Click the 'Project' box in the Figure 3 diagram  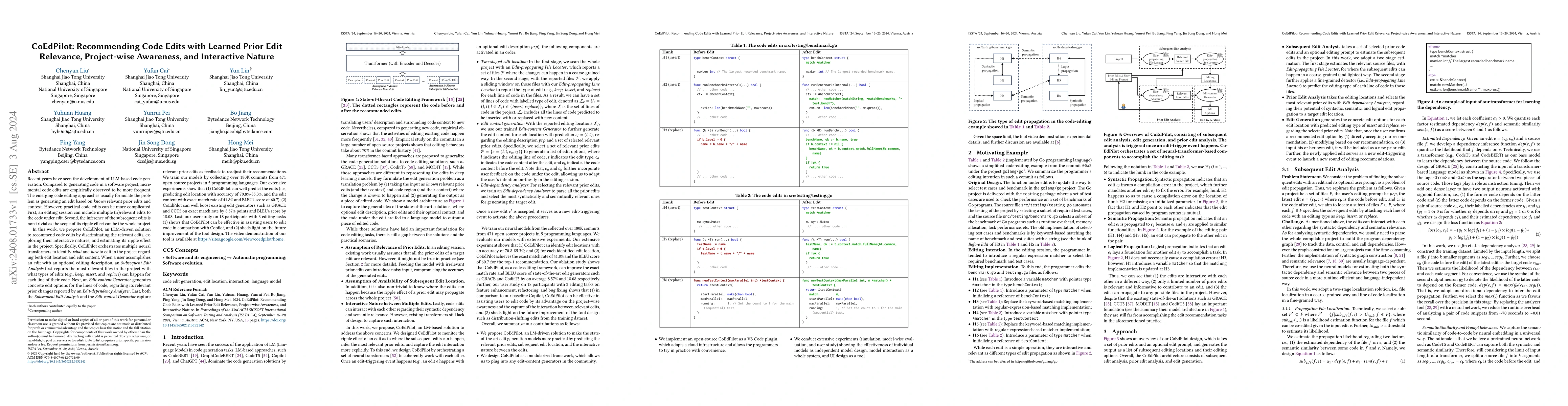pyautogui.click(x=1119, y=59)
